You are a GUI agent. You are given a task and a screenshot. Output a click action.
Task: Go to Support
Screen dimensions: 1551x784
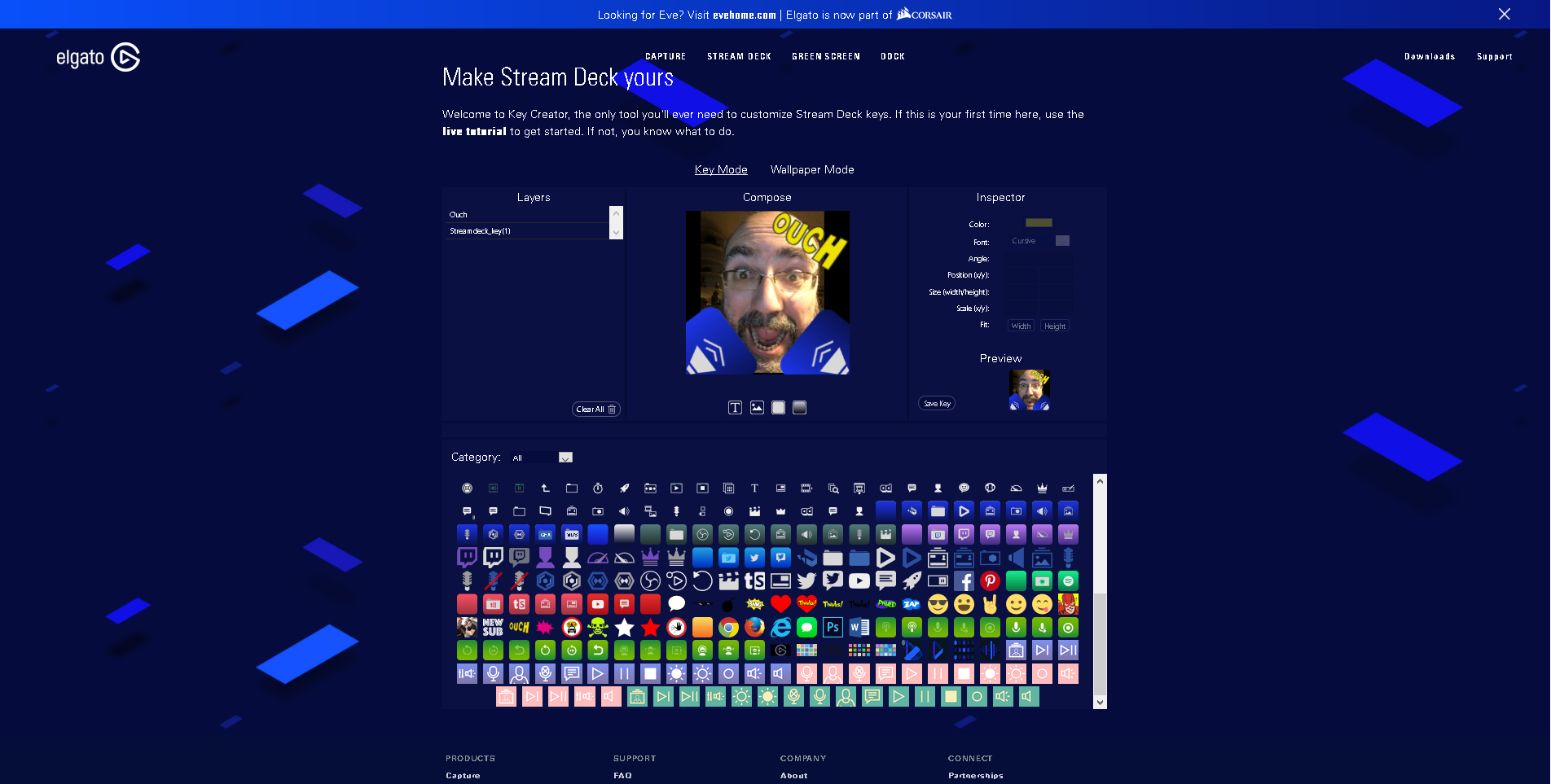pyautogui.click(x=1495, y=57)
